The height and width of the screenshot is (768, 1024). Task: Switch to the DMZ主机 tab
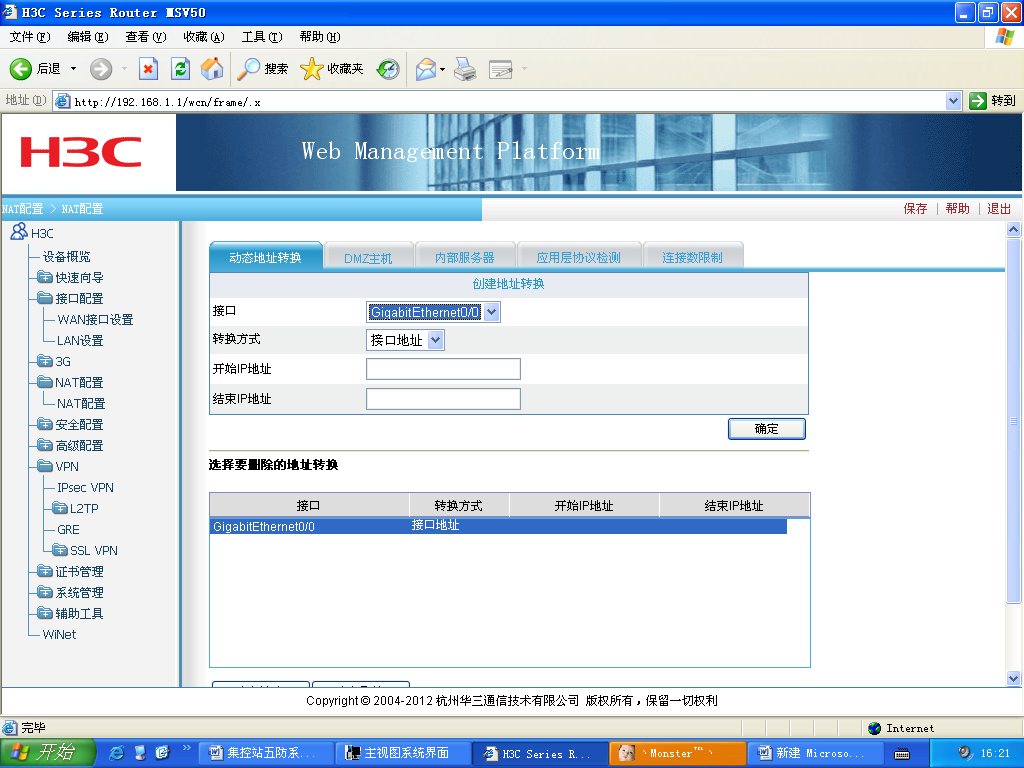pos(368,258)
